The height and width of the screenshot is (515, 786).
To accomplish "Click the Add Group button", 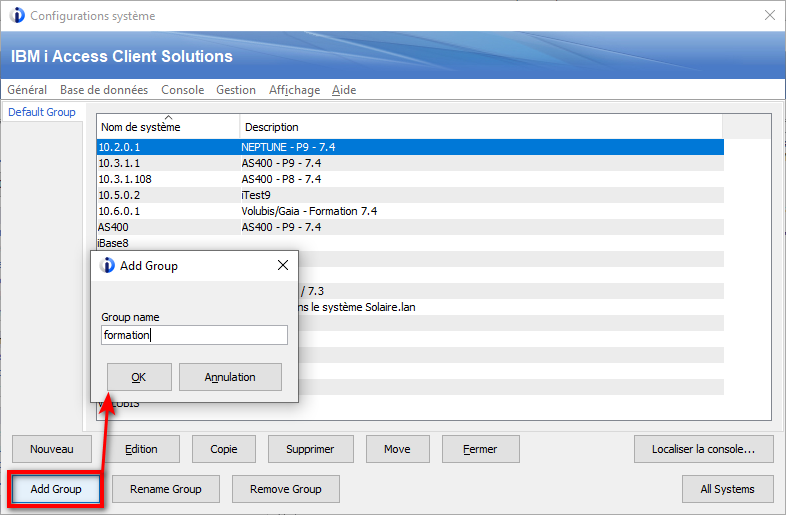I will pos(56,489).
